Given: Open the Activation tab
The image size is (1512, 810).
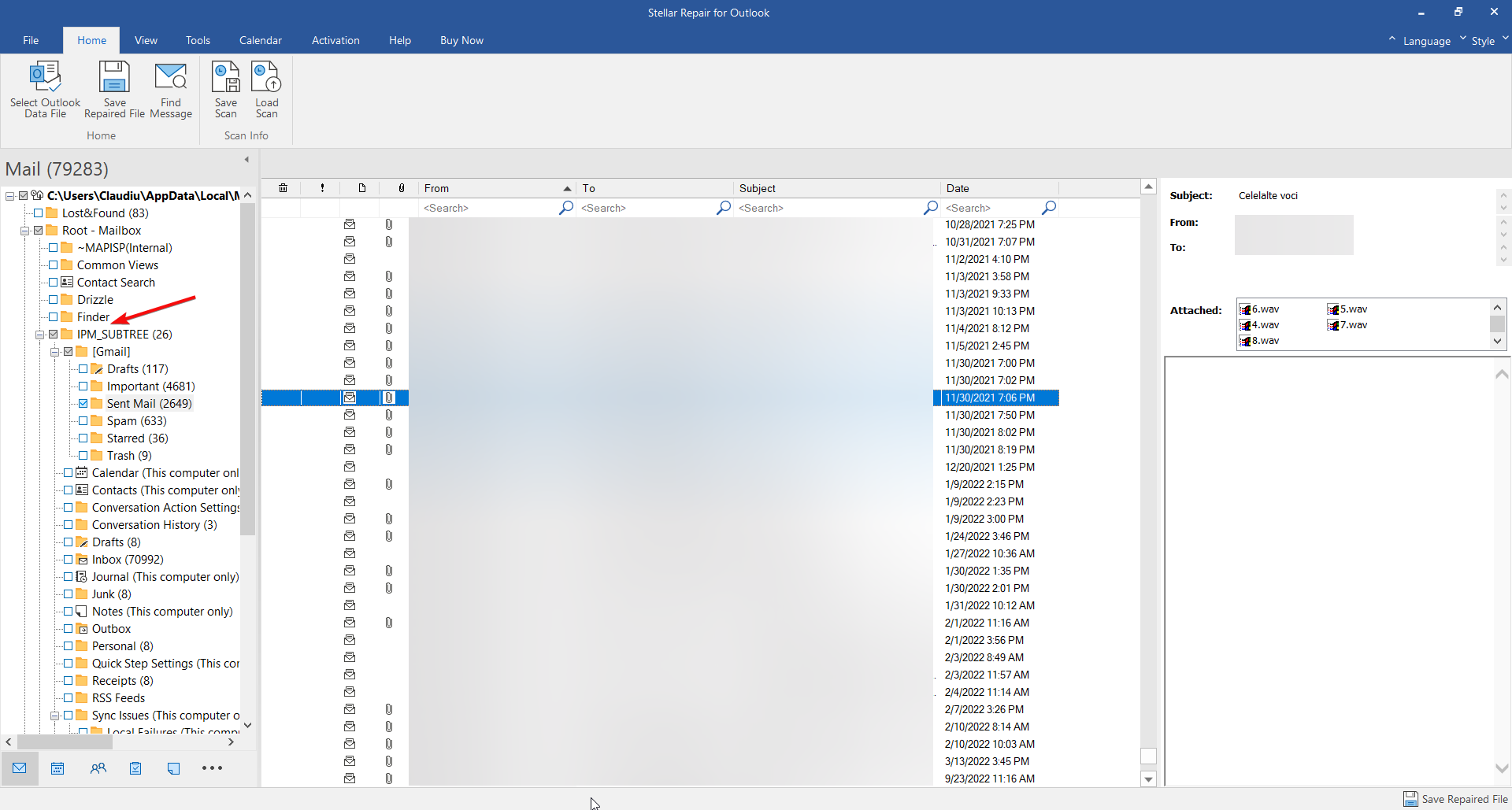Looking at the screenshot, I should click(x=335, y=40).
